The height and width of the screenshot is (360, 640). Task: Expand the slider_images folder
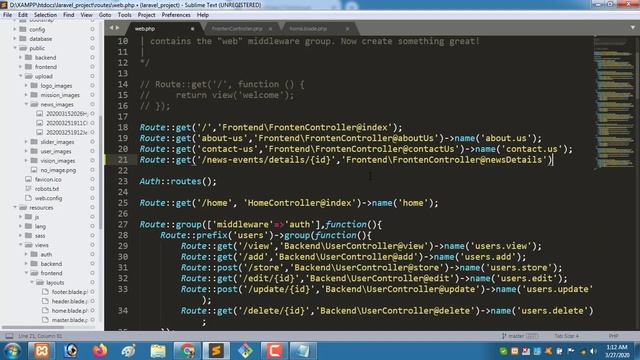[27, 142]
